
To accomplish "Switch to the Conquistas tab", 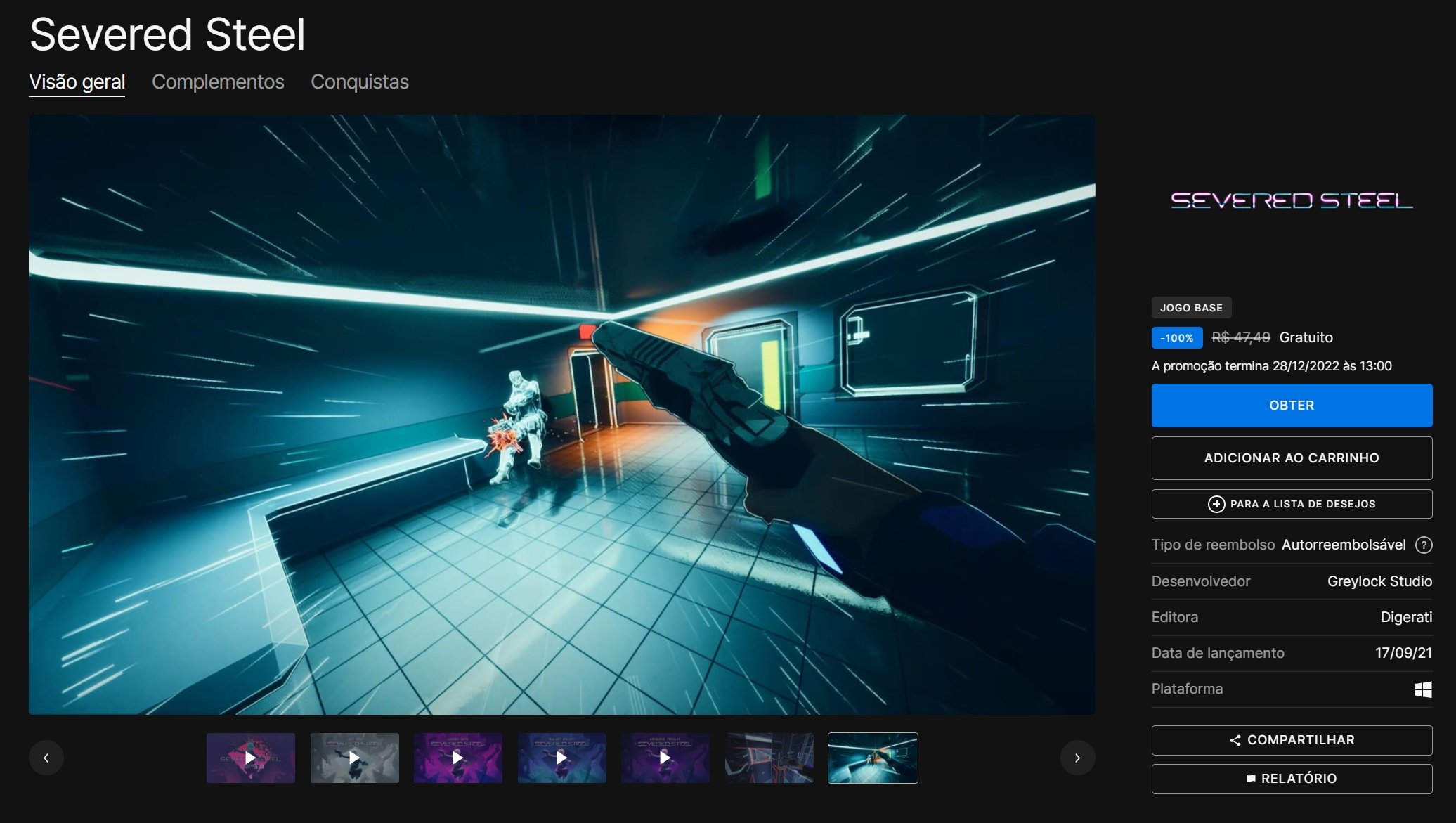I will coord(360,82).
